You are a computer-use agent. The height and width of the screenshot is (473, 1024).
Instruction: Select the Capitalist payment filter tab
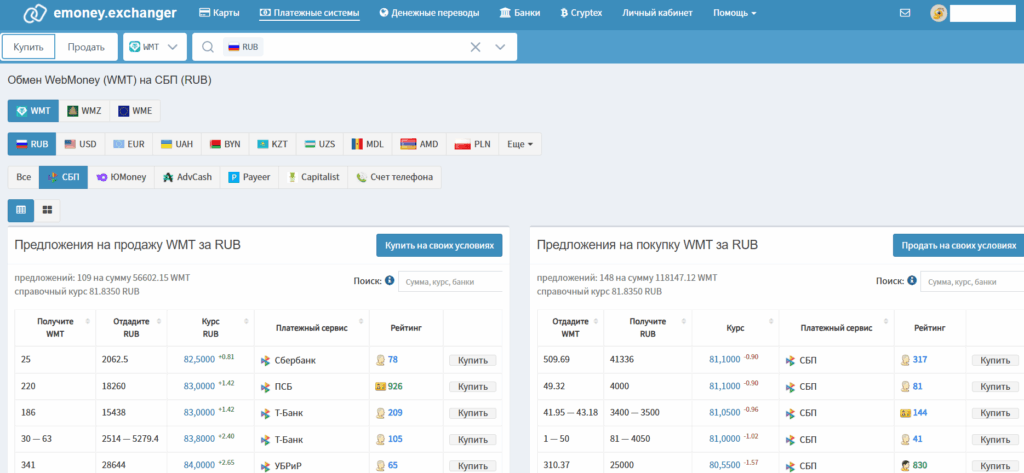(313, 177)
